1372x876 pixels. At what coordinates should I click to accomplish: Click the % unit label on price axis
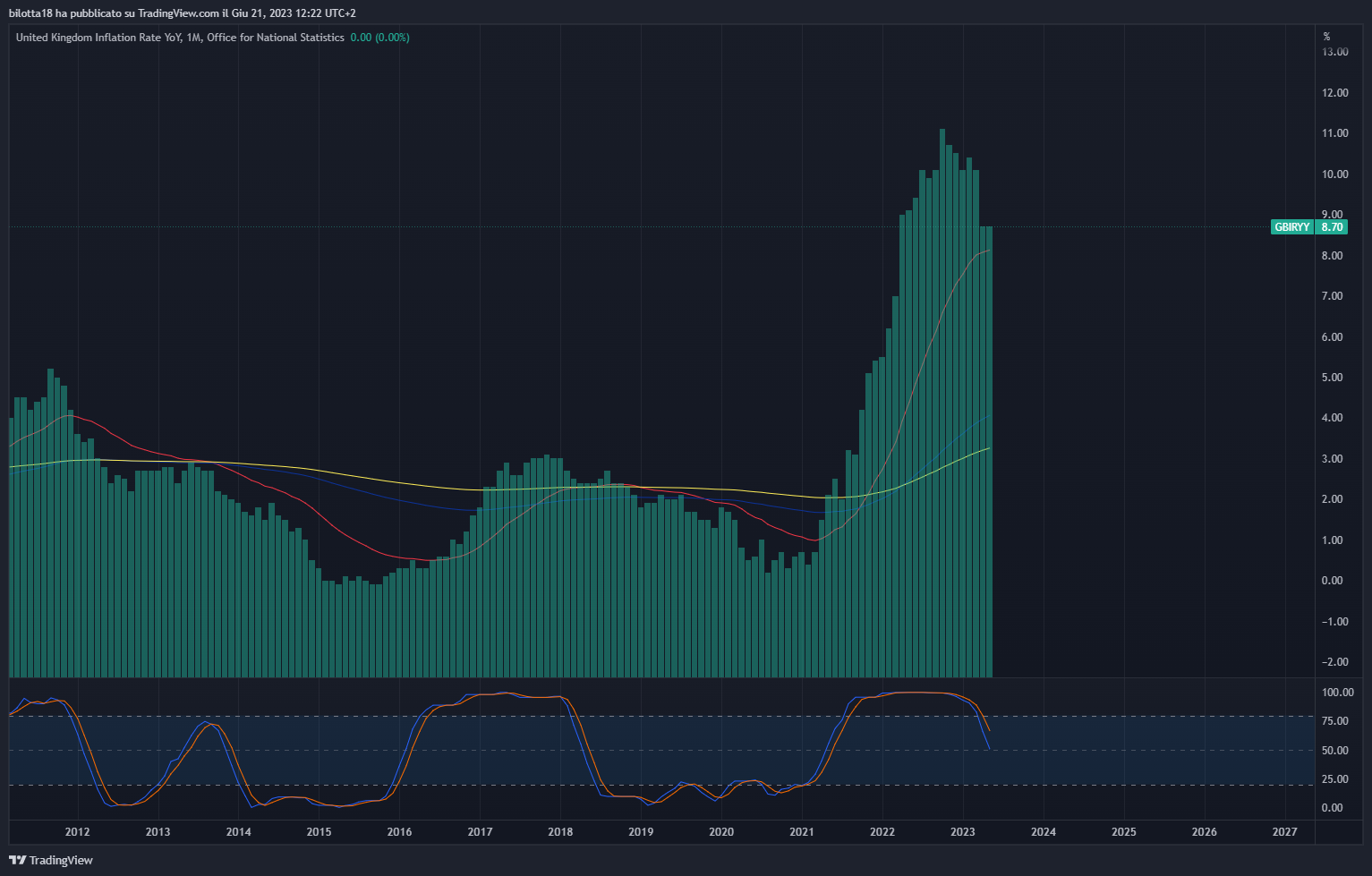[x=1326, y=37]
